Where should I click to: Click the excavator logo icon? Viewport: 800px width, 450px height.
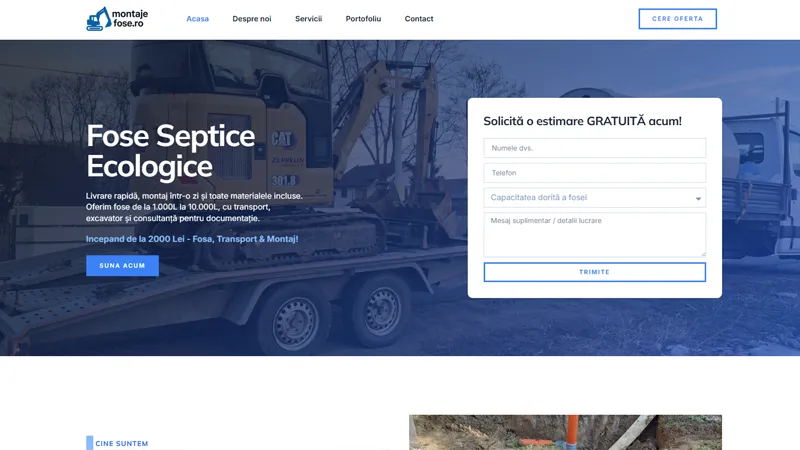click(98, 19)
